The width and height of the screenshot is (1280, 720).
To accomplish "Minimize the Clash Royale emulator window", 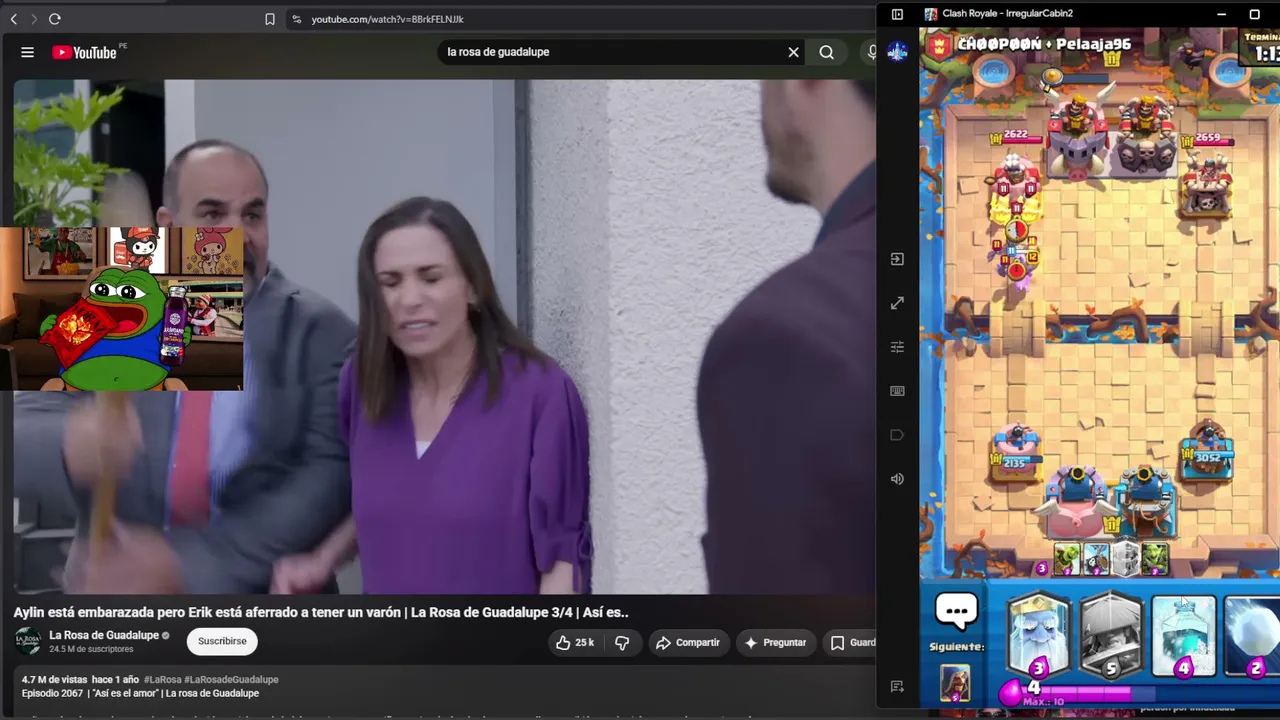I will click(x=1221, y=14).
